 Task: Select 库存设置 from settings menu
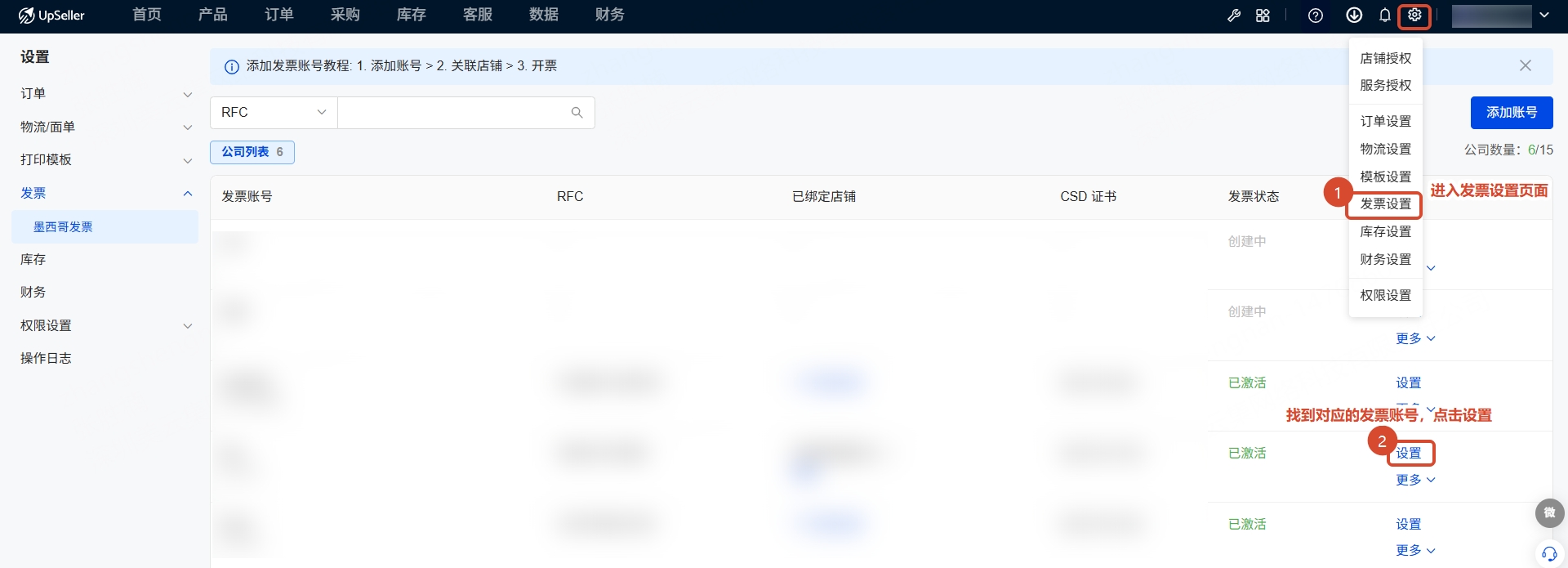coord(1385,232)
